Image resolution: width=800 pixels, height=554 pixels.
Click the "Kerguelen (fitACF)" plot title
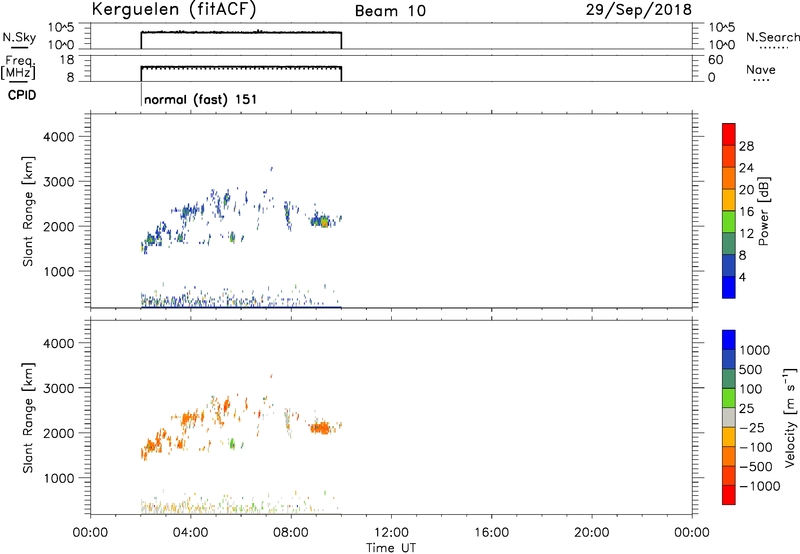(x=173, y=10)
